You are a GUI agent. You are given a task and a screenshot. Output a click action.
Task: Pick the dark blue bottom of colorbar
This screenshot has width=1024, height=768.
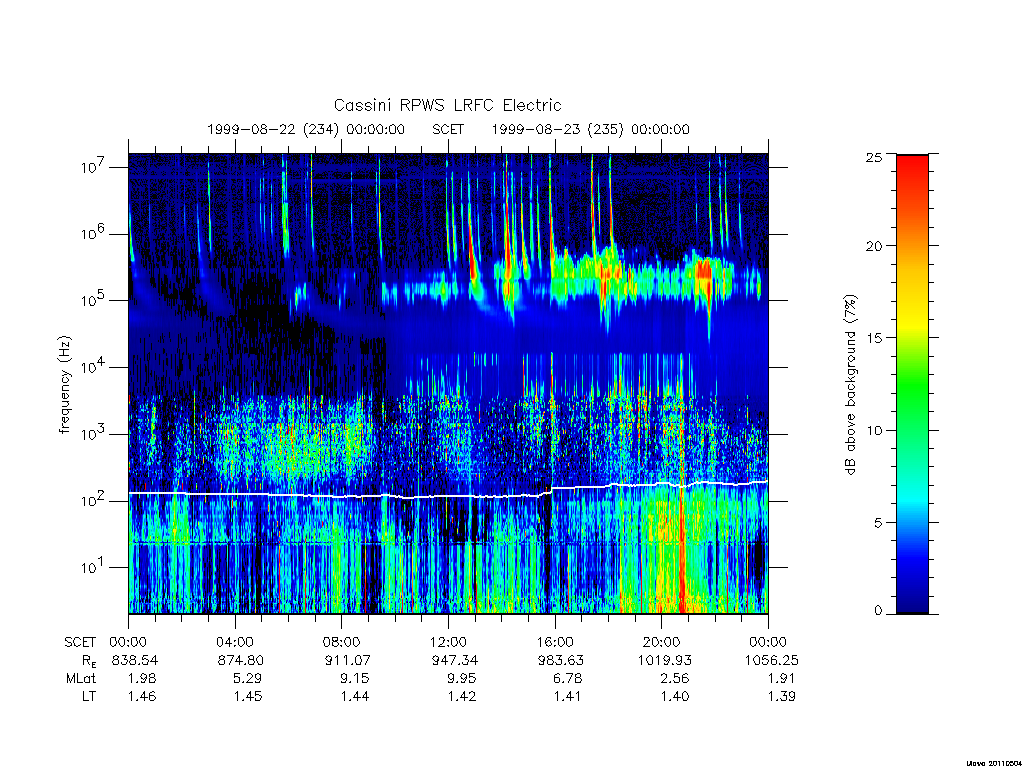912,604
